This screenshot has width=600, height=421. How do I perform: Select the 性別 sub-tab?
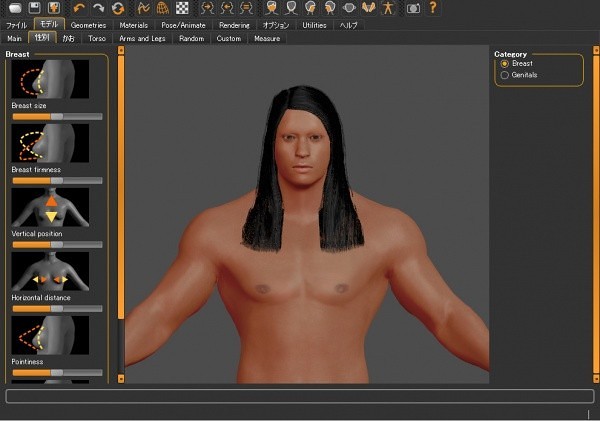click(42, 38)
